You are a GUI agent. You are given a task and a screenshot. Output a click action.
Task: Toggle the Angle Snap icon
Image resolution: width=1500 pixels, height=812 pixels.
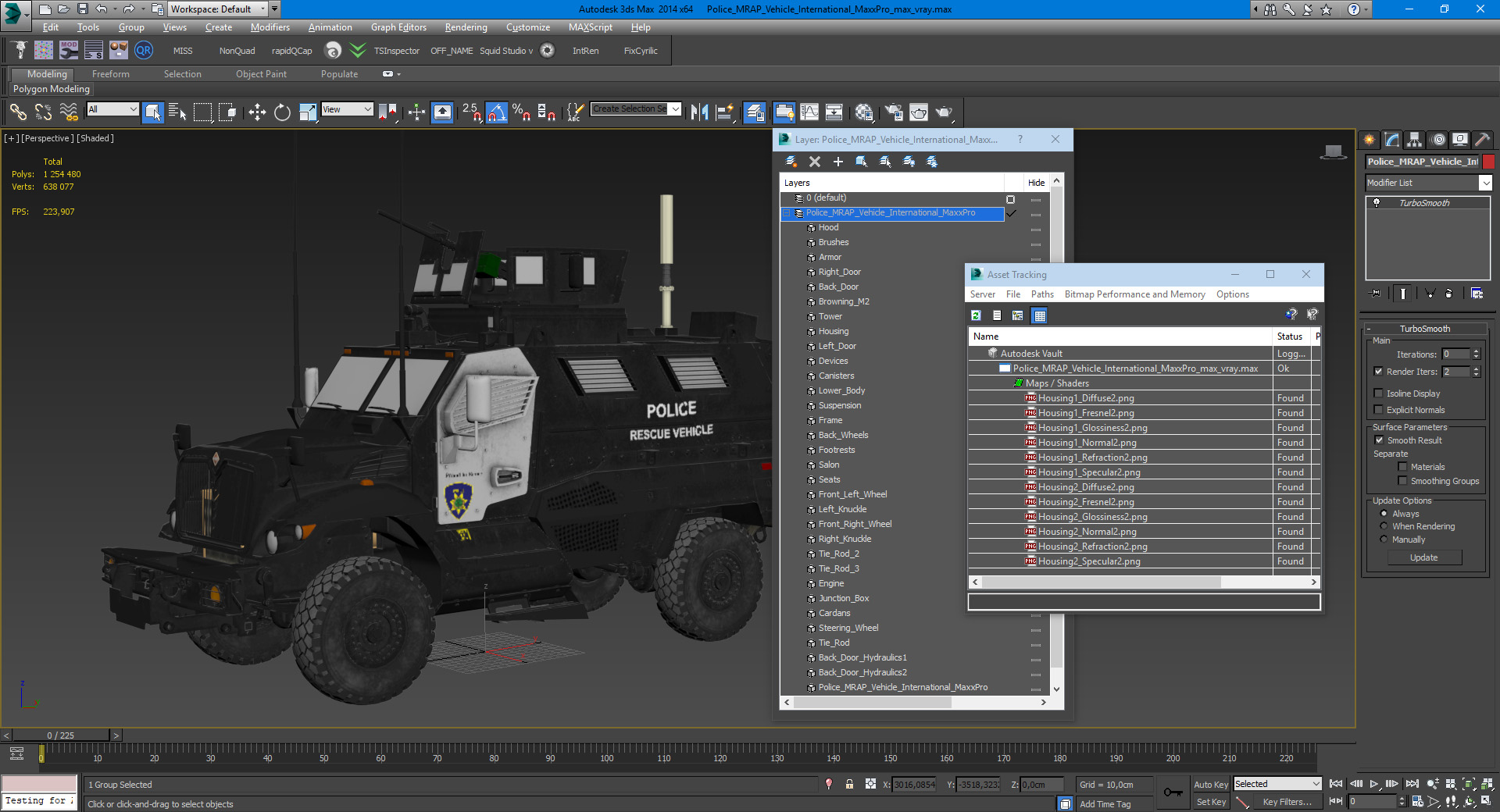pos(496,112)
